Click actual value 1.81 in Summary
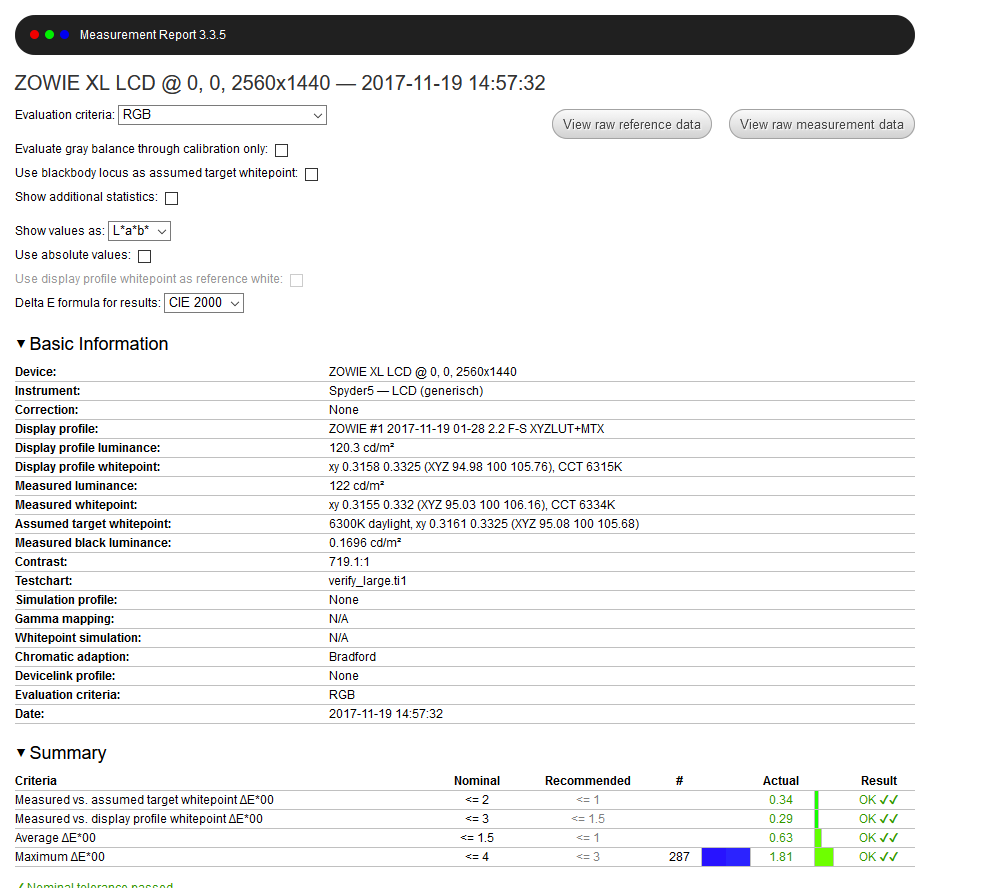This screenshot has height=888, width=992. (x=781, y=856)
